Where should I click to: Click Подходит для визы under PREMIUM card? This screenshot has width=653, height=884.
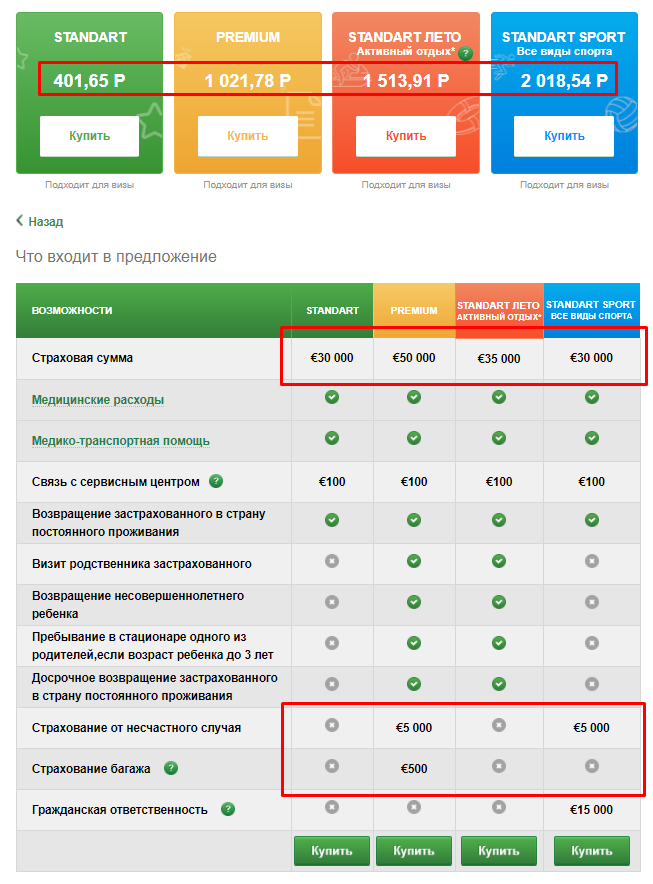tap(248, 184)
